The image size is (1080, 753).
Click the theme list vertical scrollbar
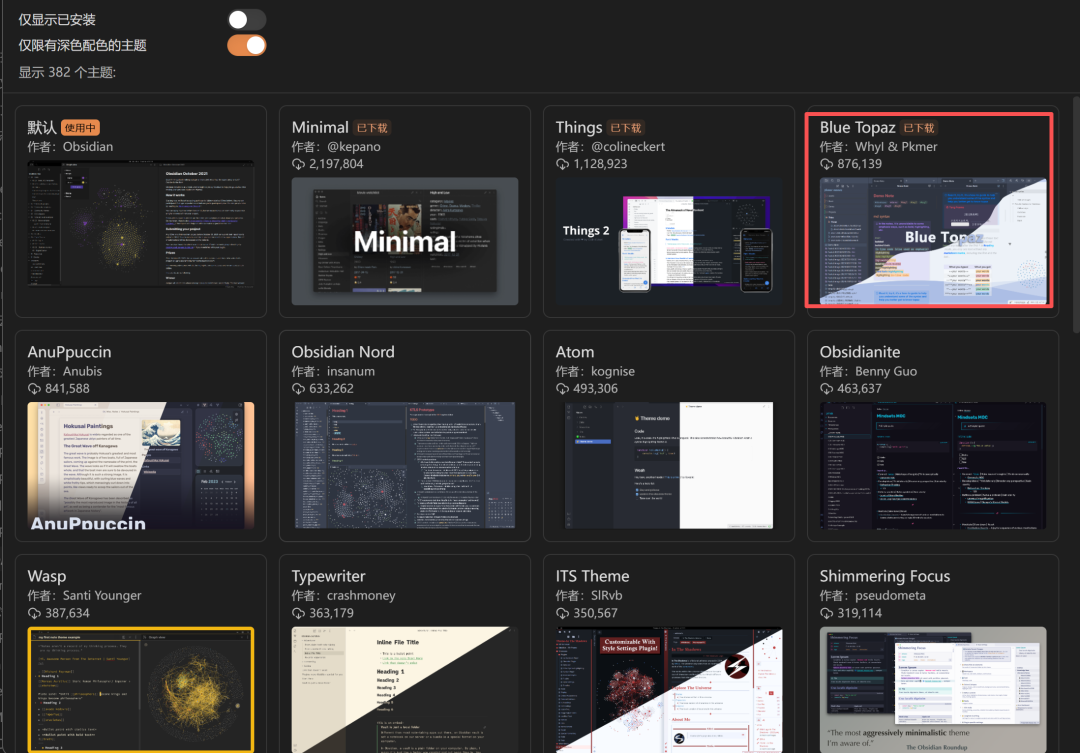click(x=1076, y=214)
